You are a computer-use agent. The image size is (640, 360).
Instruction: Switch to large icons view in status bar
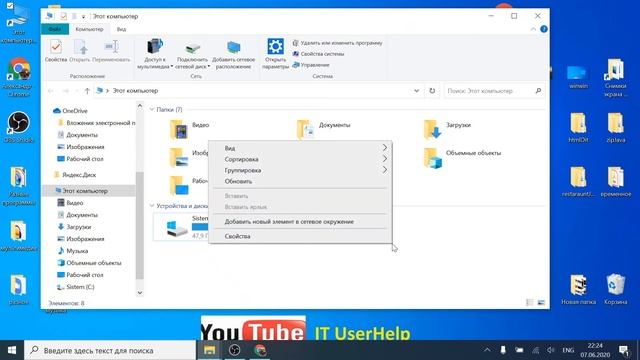click(x=541, y=302)
